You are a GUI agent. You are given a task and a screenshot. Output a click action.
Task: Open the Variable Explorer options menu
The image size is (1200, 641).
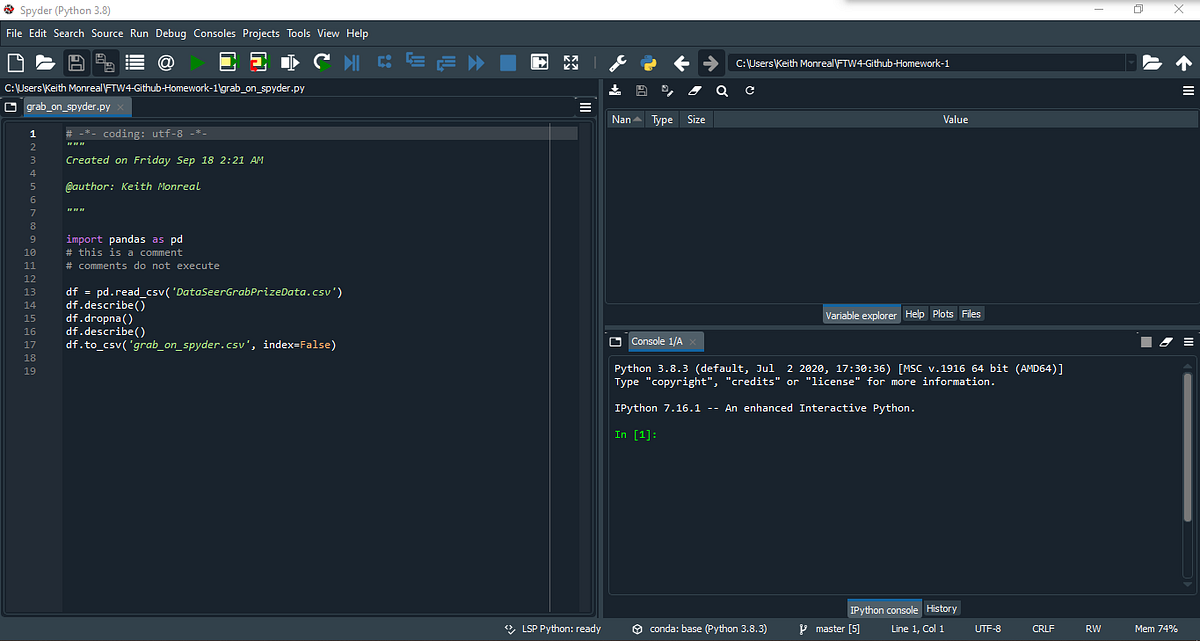pos(1189,90)
